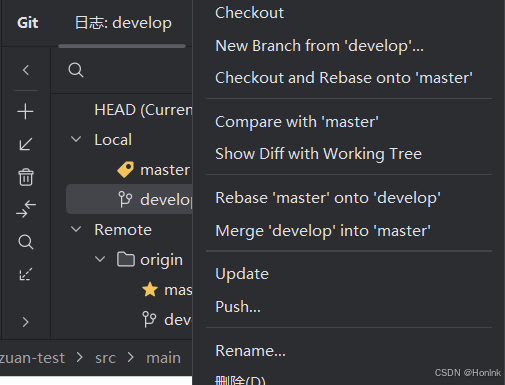Collapse the origin remote folder
Image resolution: width=505 pixels, height=385 pixels.
click(100, 259)
